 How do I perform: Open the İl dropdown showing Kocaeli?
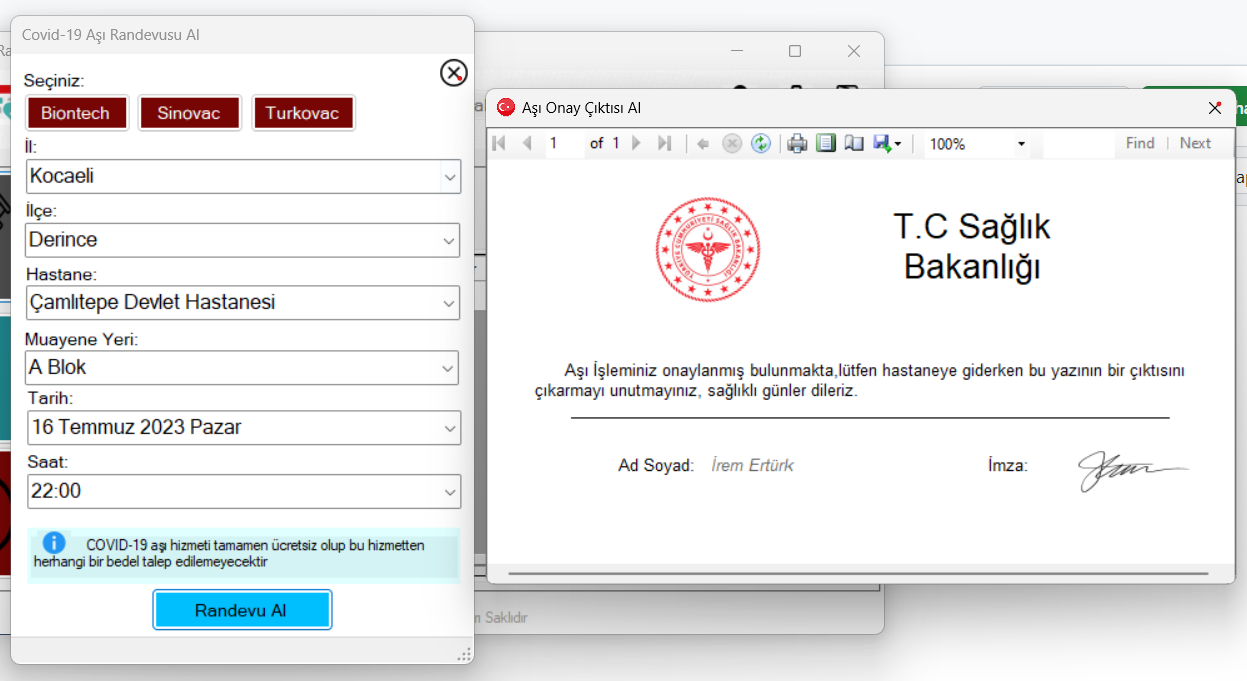243,177
